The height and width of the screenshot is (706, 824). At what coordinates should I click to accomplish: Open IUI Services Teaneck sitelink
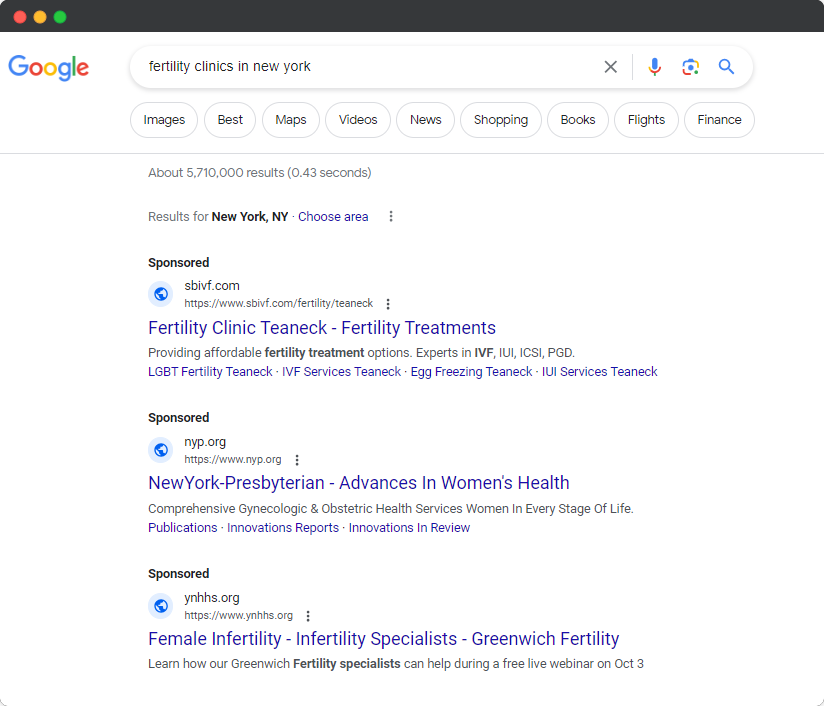[600, 372]
